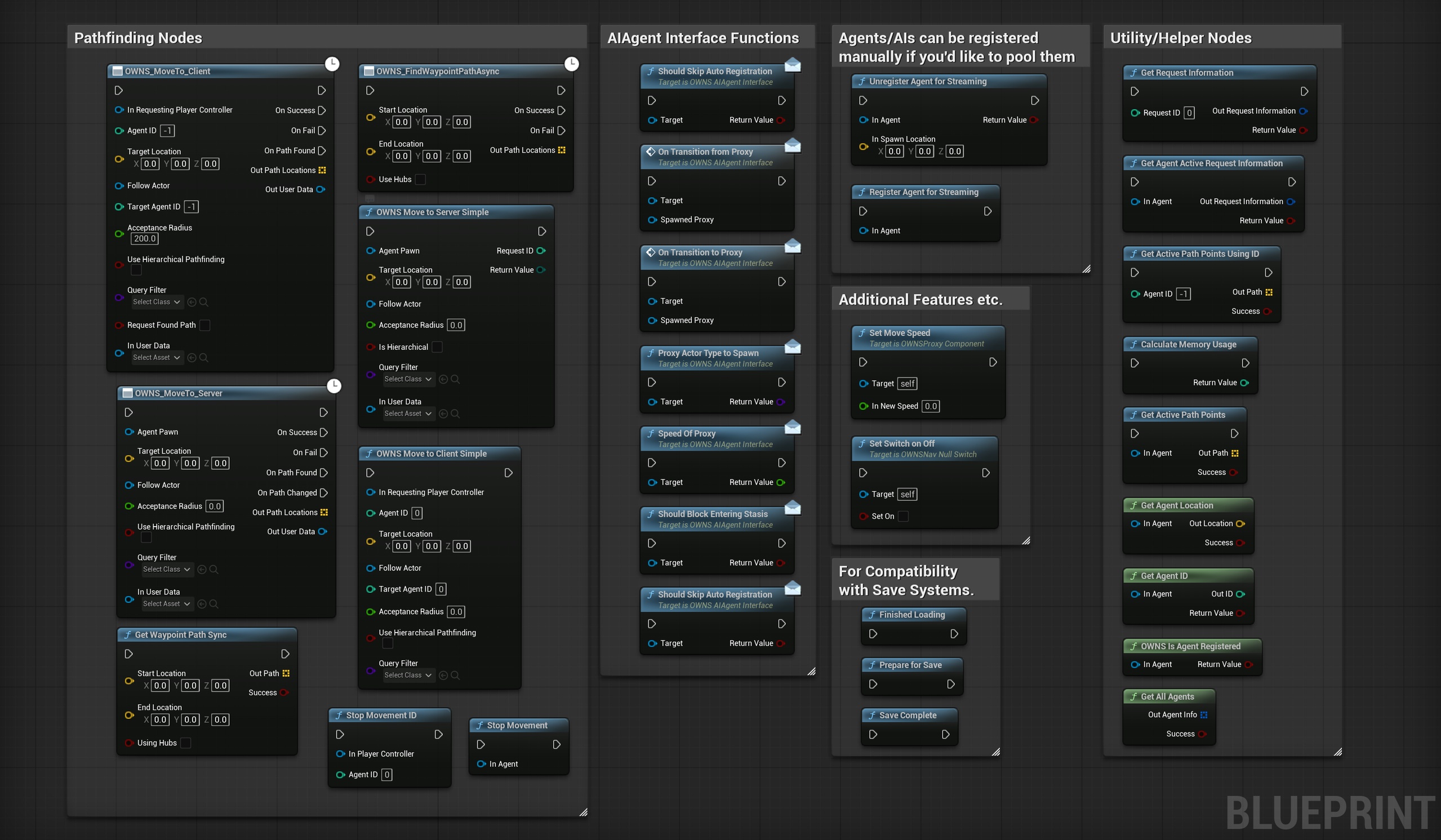The height and width of the screenshot is (840, 1441).
Task: Click On Path Changed exec pin of OWNS_MoveTo_Server
Action: [324, 492]
